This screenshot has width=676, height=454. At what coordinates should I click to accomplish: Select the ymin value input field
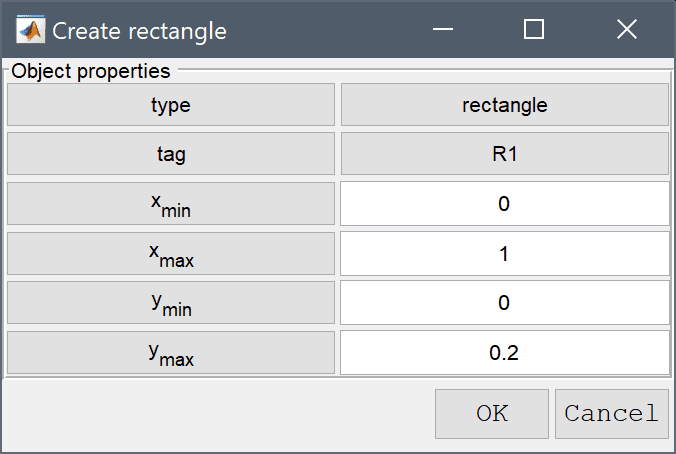(504, 303)
